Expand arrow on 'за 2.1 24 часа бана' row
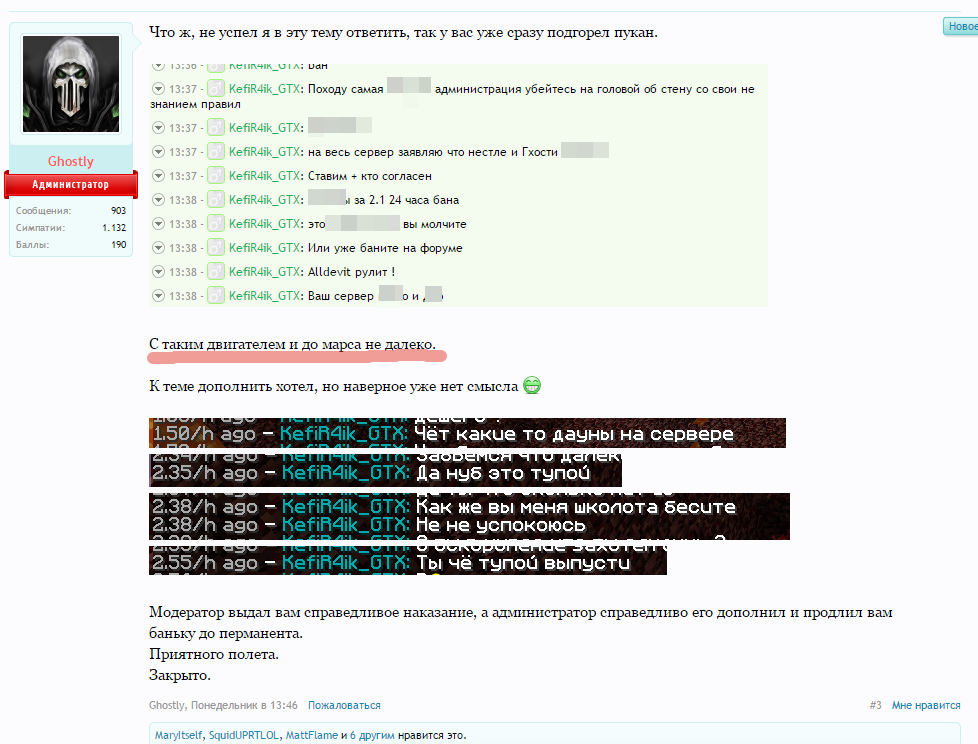The image size is (978, 744). coord(158,200)
